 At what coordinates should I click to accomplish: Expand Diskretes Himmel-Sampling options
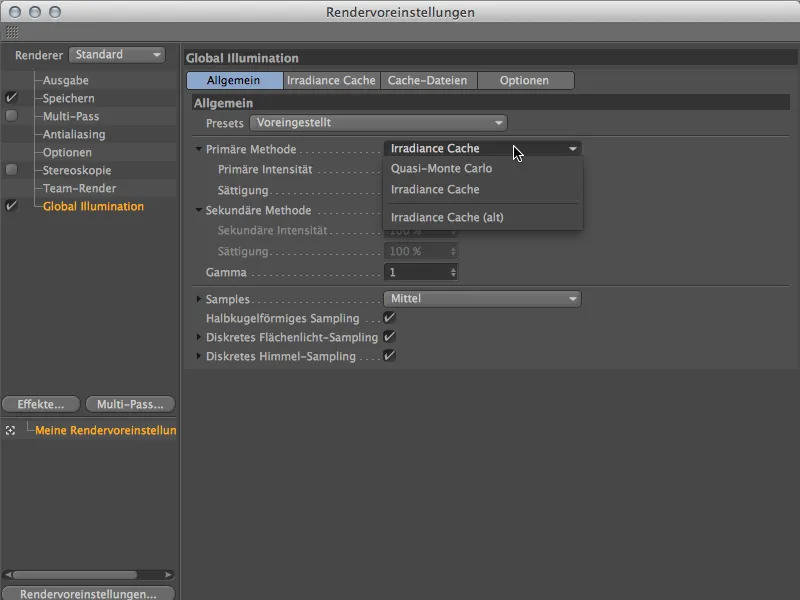pos(198,356)
